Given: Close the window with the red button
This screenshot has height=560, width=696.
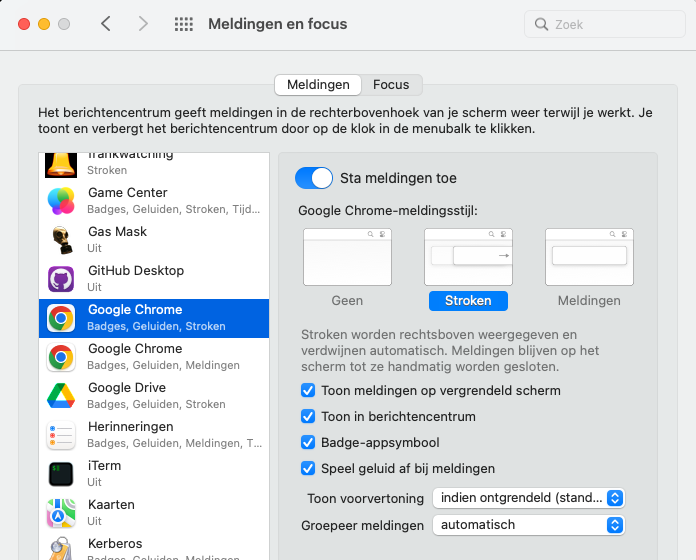Looking at the screenshot, I should 24,24.
